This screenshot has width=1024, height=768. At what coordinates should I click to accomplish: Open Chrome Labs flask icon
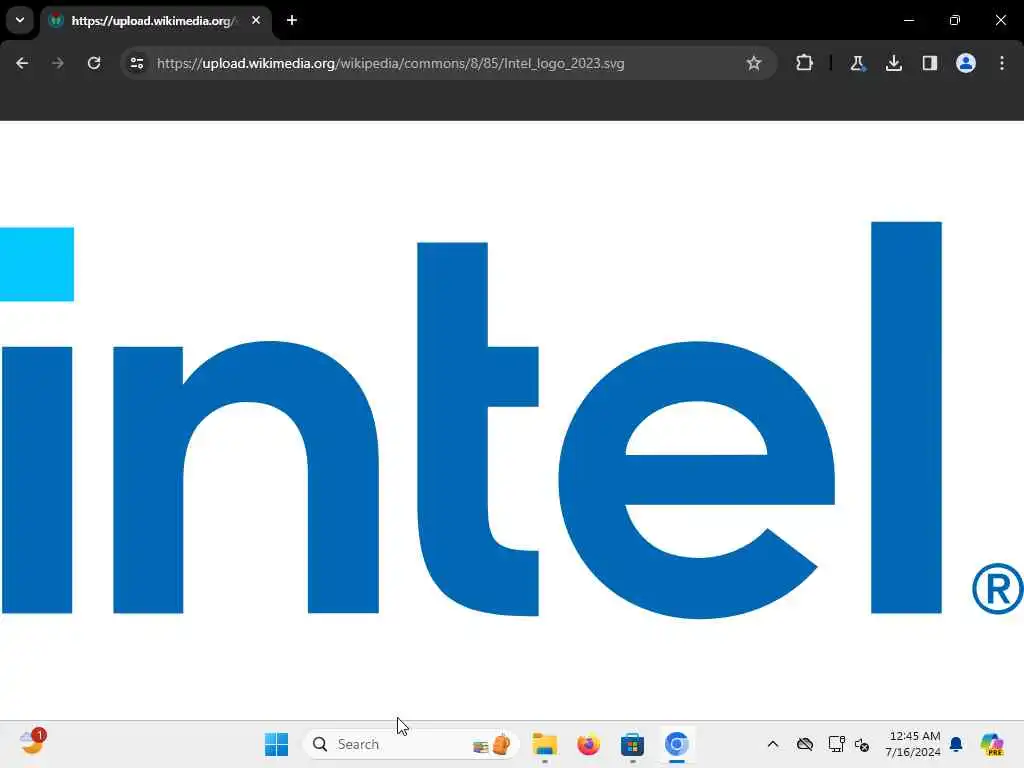pyautogui.click(x=857, y=63)
